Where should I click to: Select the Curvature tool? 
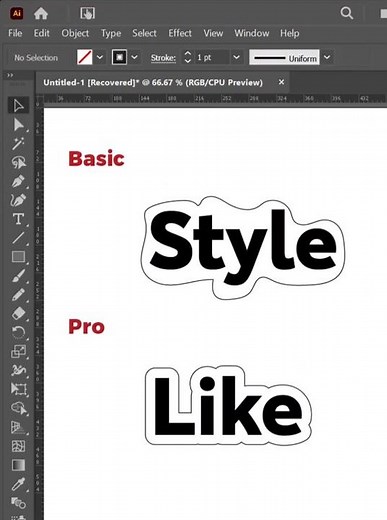tap(18, 200)
